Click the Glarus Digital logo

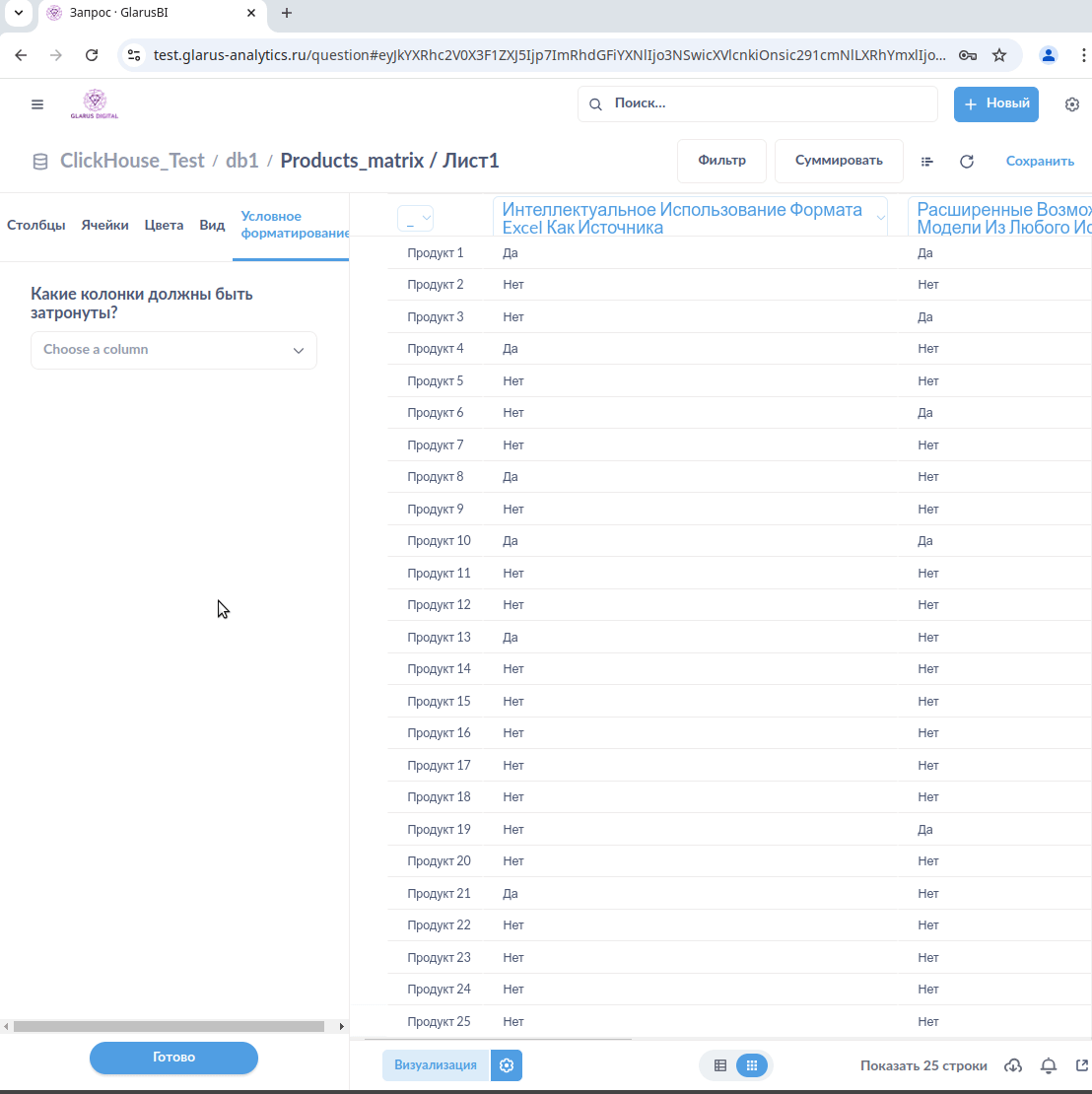(95, 103)
